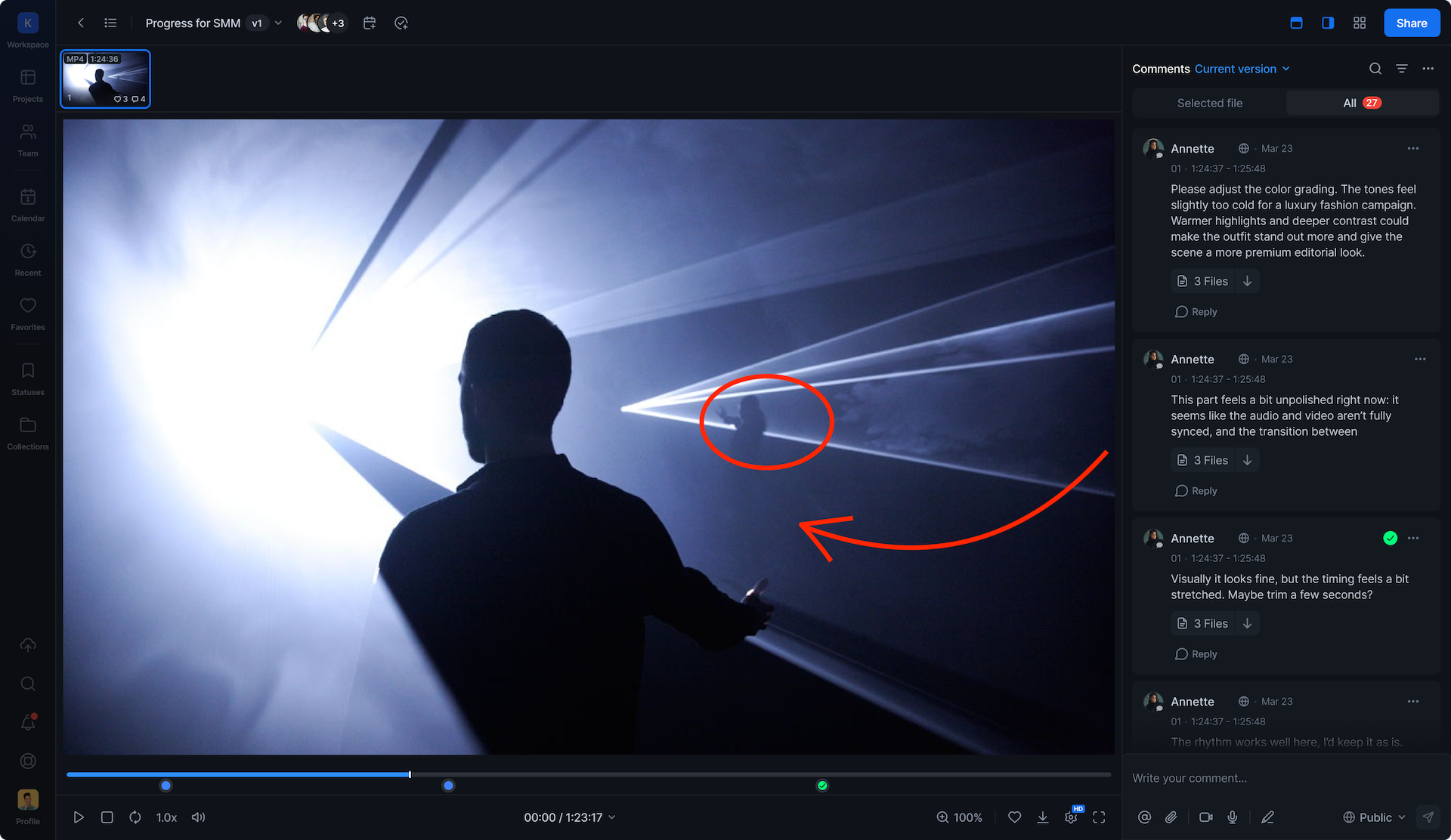Open the Calendar section

coord(28,205)
